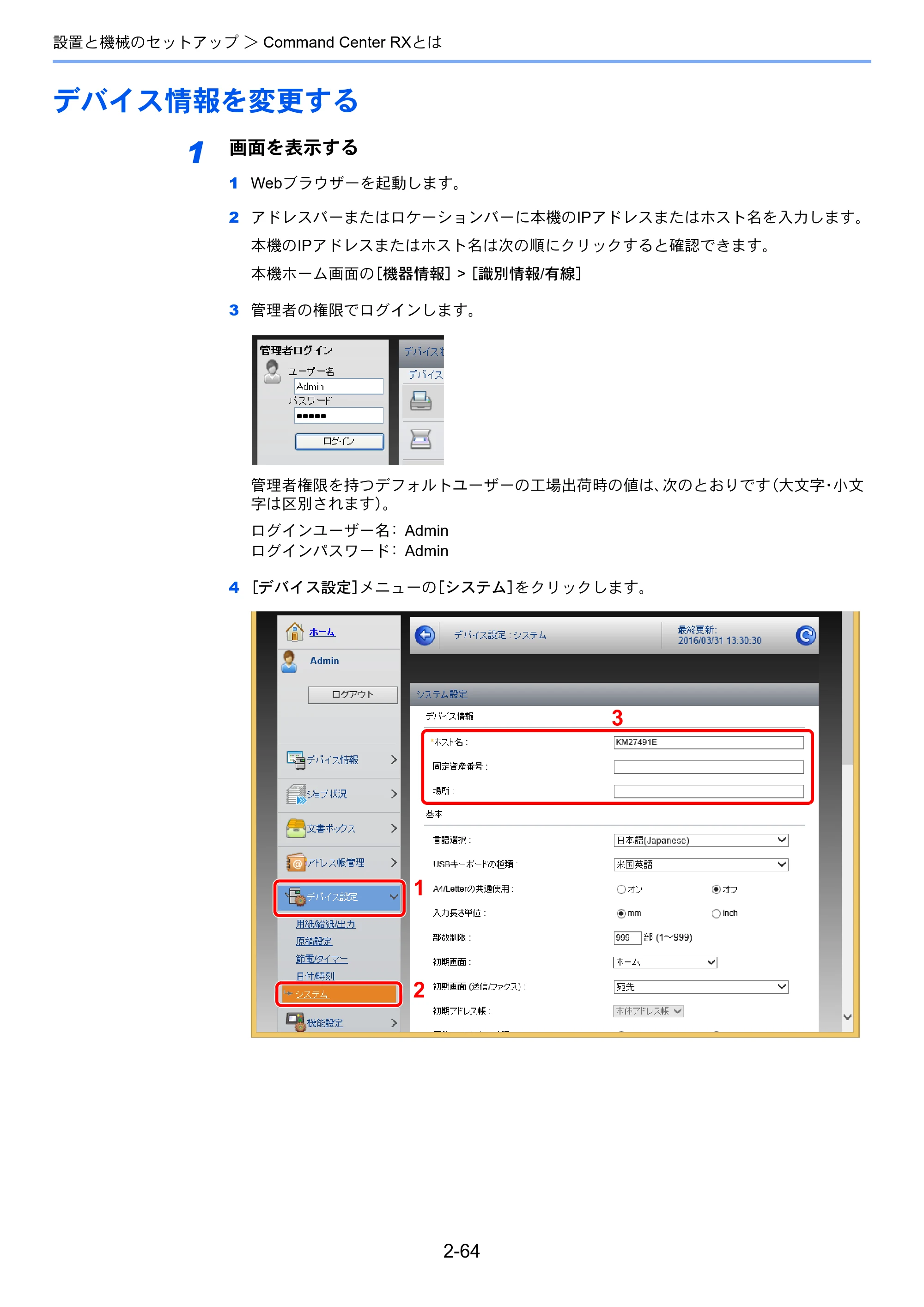The width and height of the screenshot is (924, 1307).
Task: Click the 場所 input field
Action: point(708,791)
